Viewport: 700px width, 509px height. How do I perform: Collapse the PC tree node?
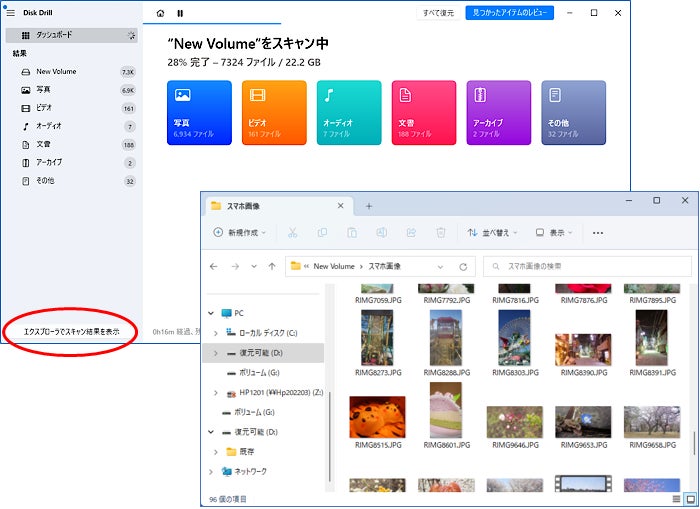[211, 313]
